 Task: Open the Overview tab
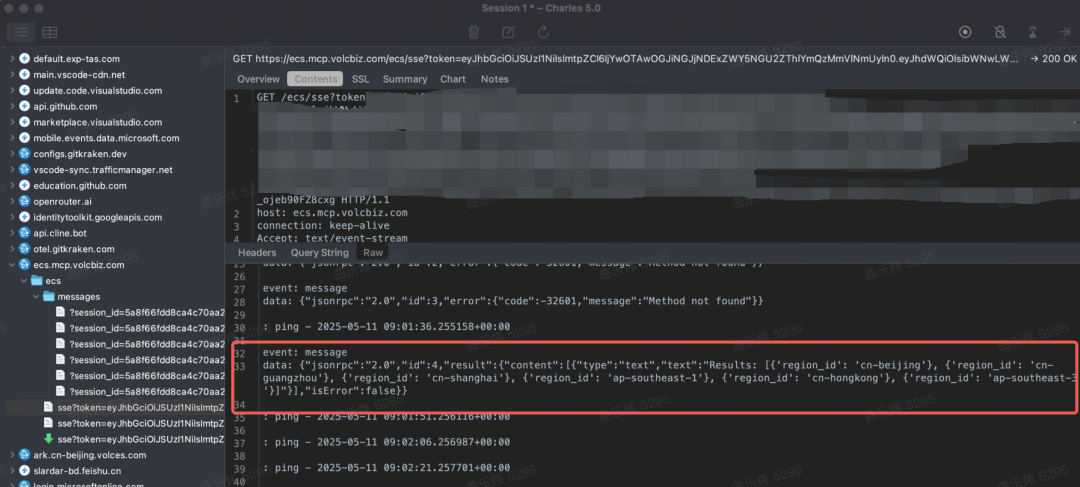pyautogui.click(x=258, y=79)
